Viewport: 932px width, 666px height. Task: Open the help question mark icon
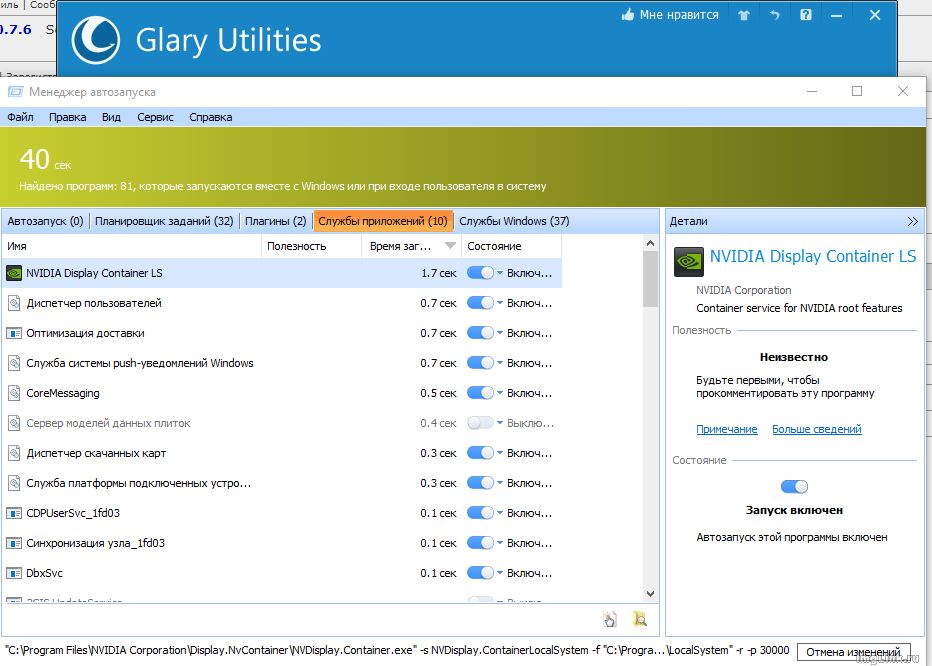[x=806, y=15]
